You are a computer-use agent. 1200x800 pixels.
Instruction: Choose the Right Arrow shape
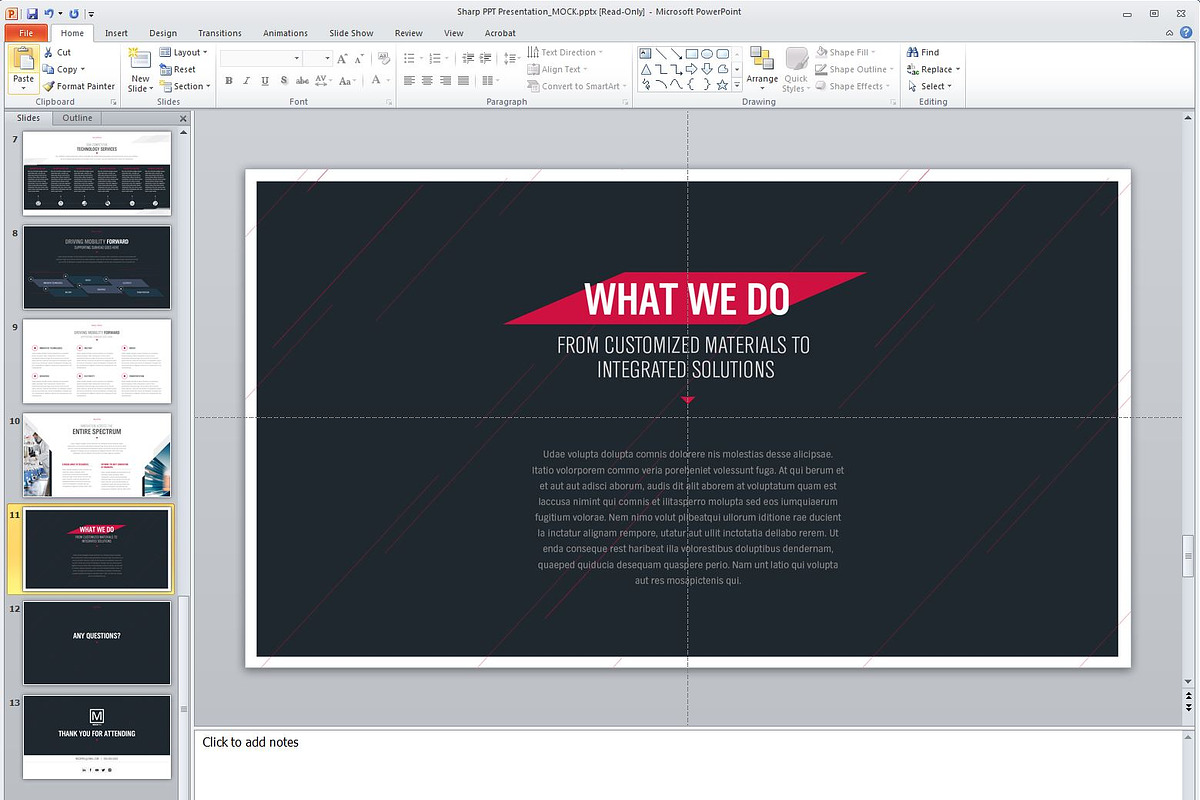tap(691, 69)
